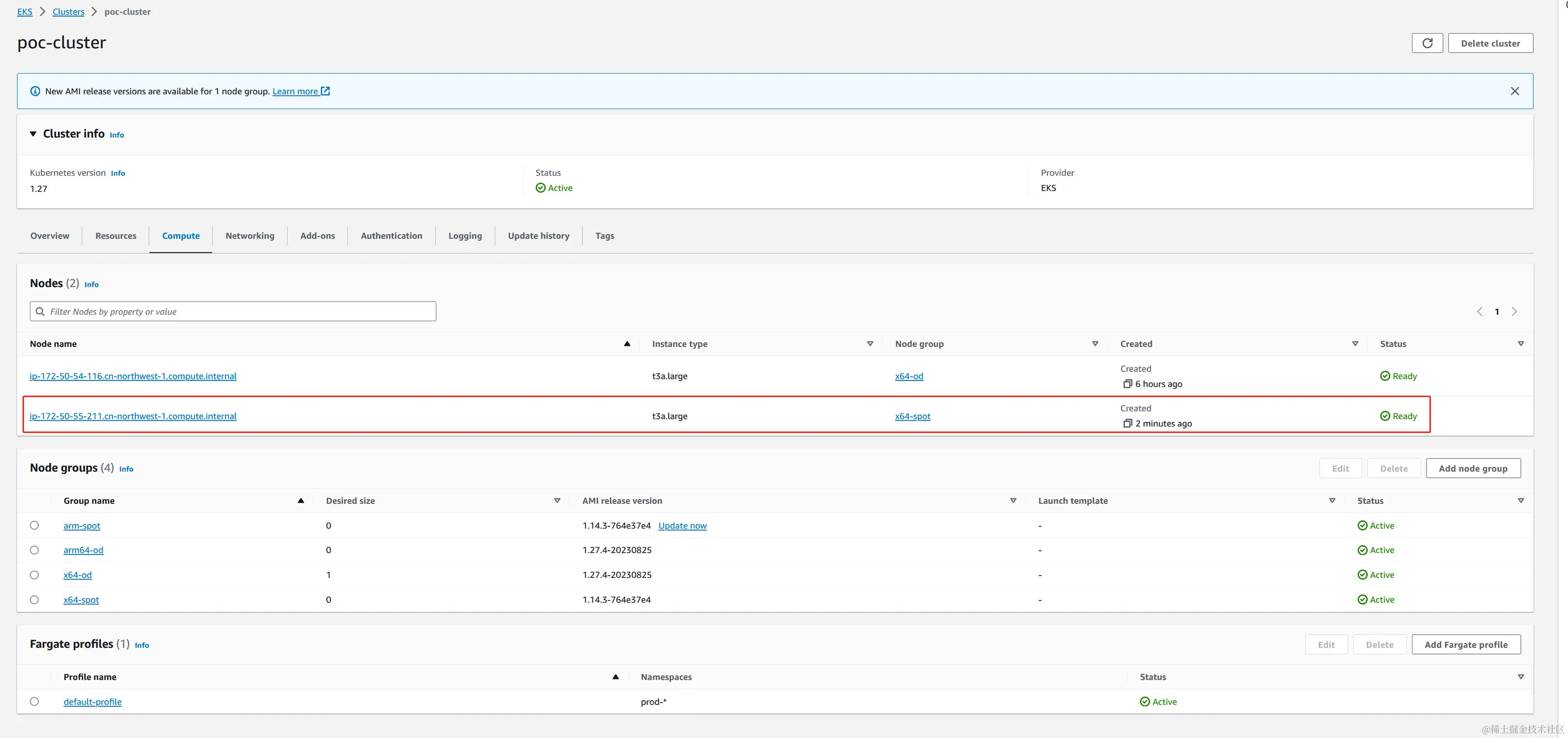Sort Nodes by Created column

click(1355, 344)
